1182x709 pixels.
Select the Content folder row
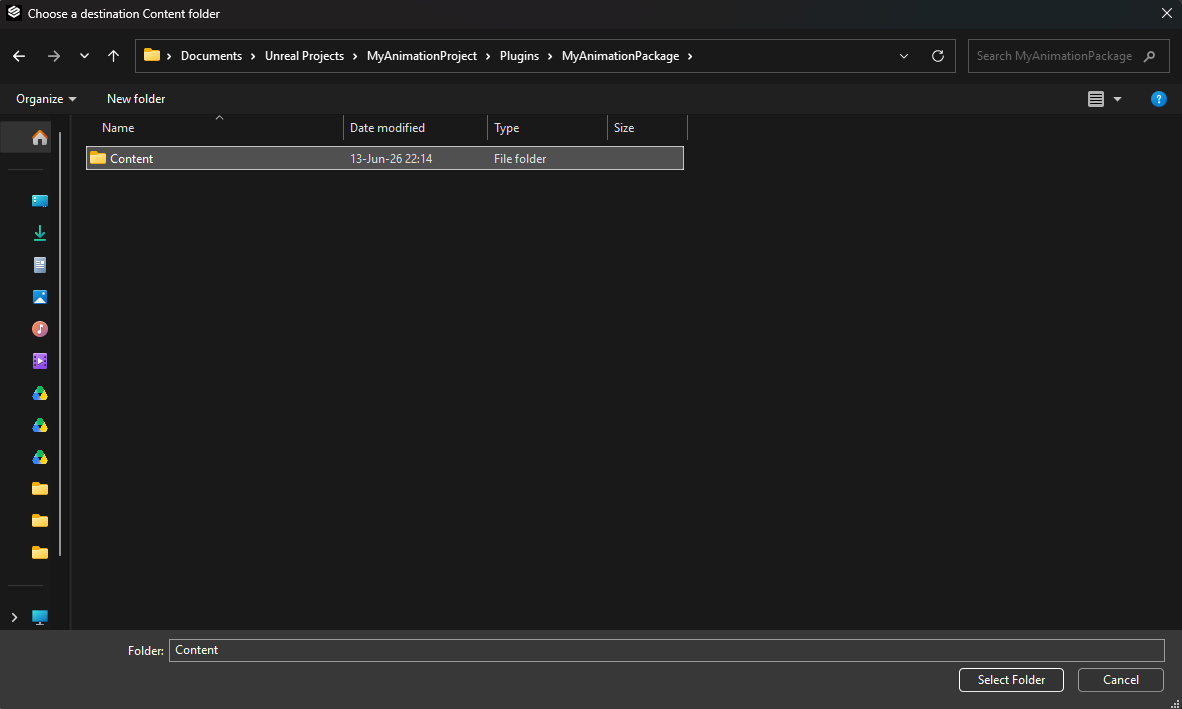pos(384,158)
